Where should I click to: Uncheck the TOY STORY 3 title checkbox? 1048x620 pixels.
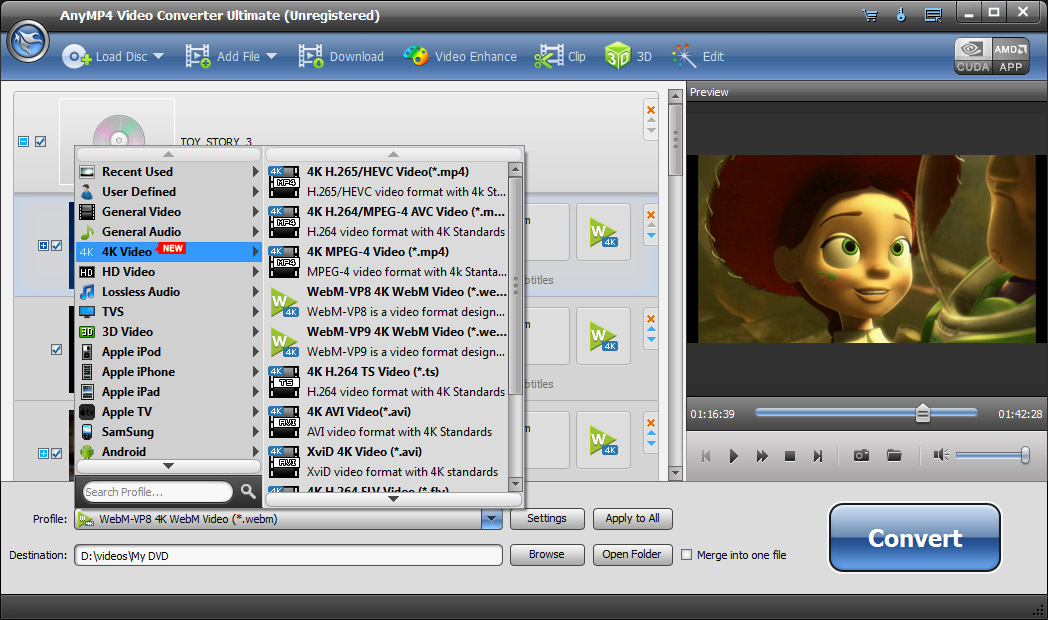click(40, 141)
